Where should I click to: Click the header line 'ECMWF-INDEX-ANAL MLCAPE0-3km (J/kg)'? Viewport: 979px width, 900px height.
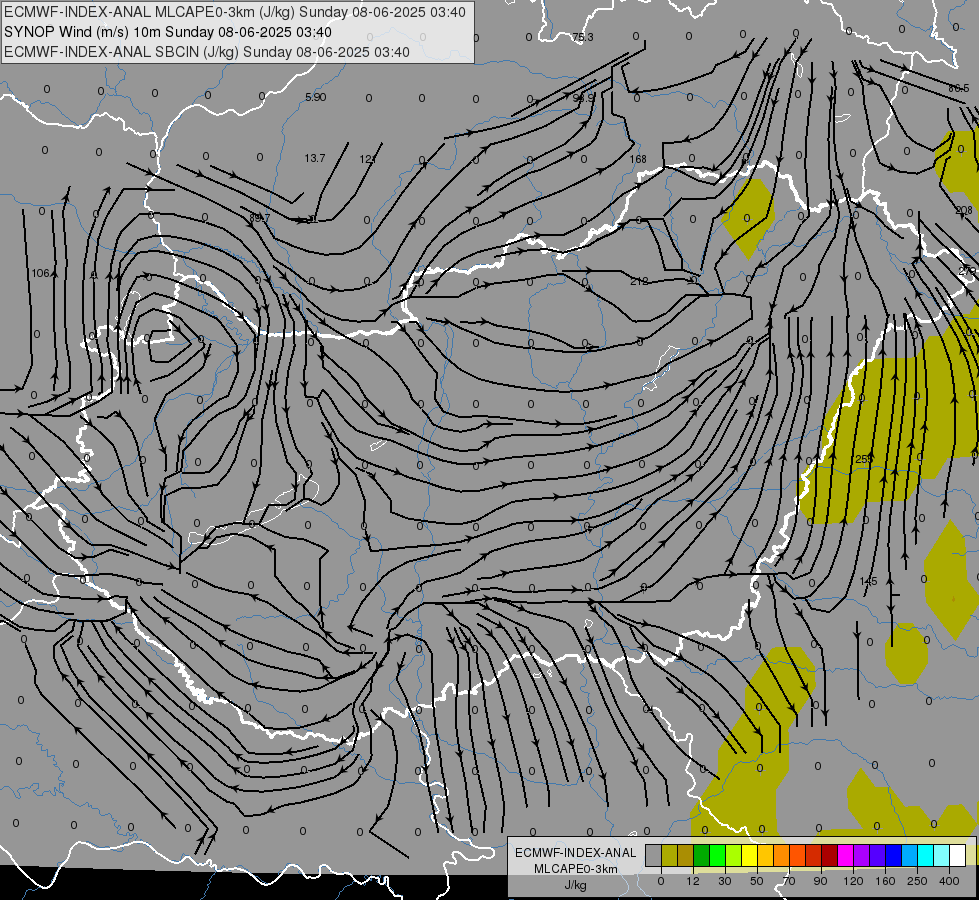coord(151,12)
